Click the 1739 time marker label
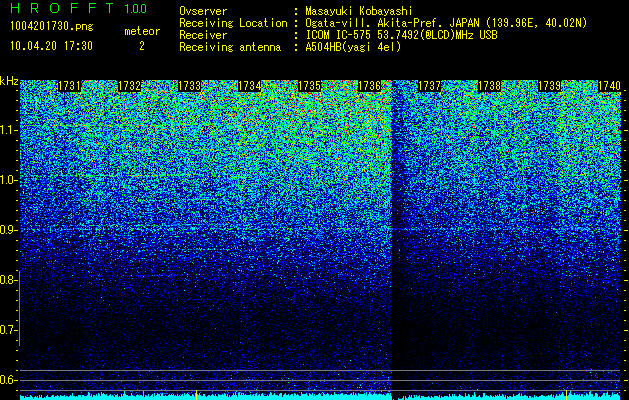 coord(550,86)
